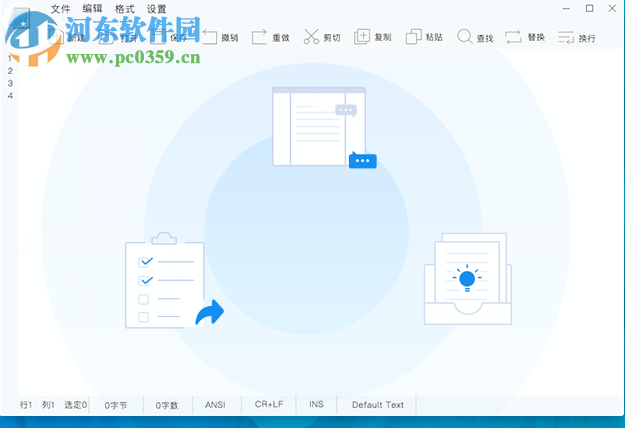Image resolution: width=625 pixels, height=428 pixels.
Task: Click the 保存 save button
Action: coord(169,38)
